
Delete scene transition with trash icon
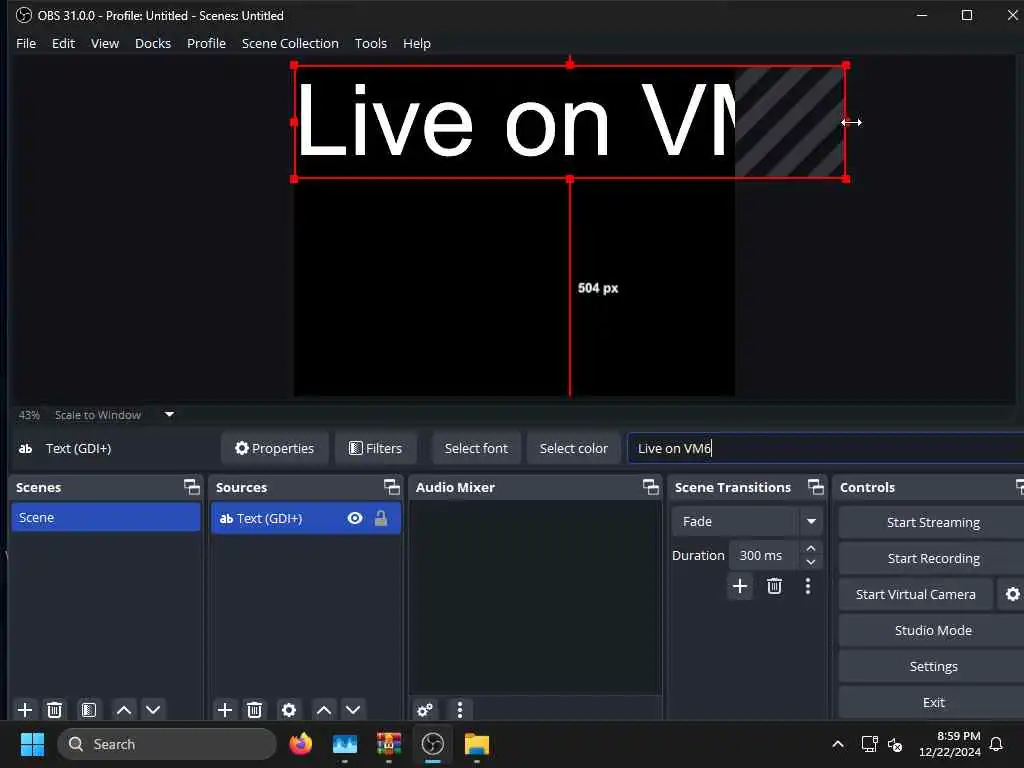(x=775, y=586)
